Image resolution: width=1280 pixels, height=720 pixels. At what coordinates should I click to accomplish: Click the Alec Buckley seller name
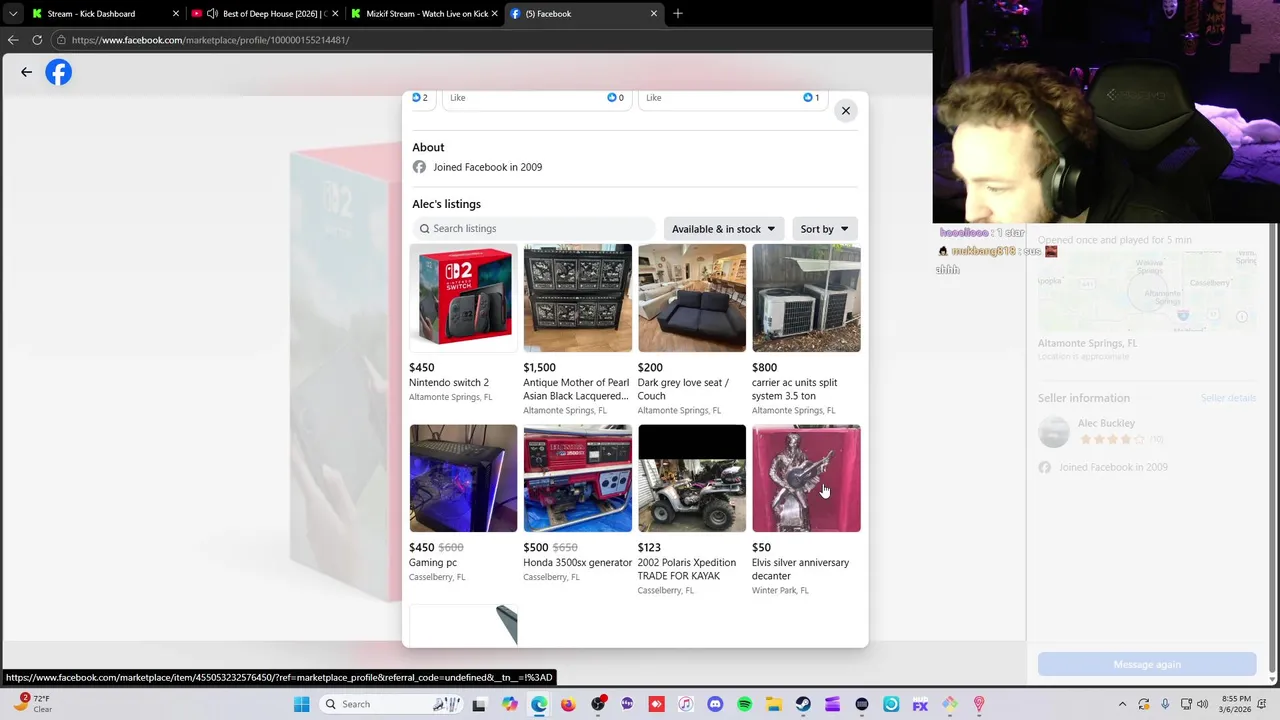(1106, 423)
